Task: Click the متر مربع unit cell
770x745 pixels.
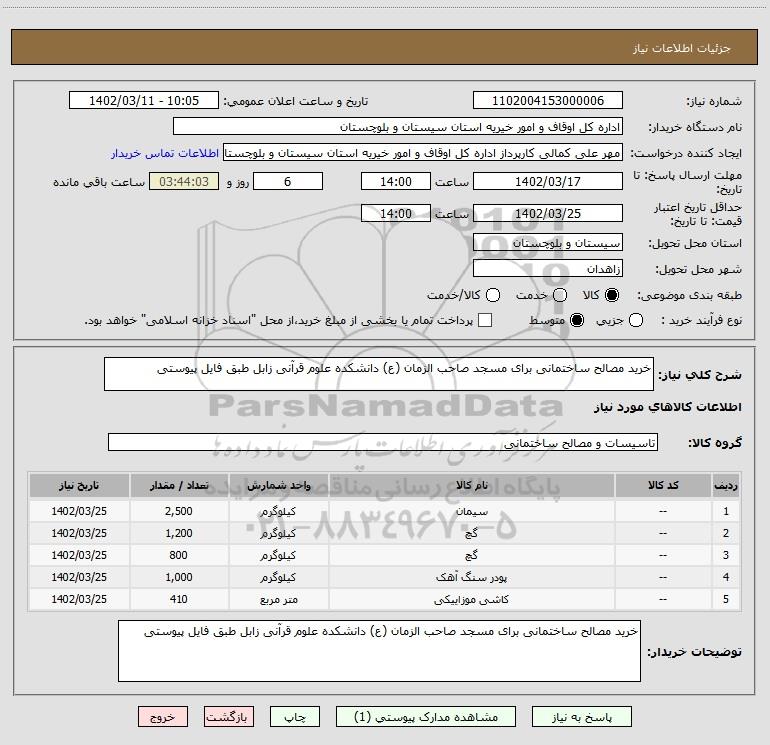Action: [278, 600]
